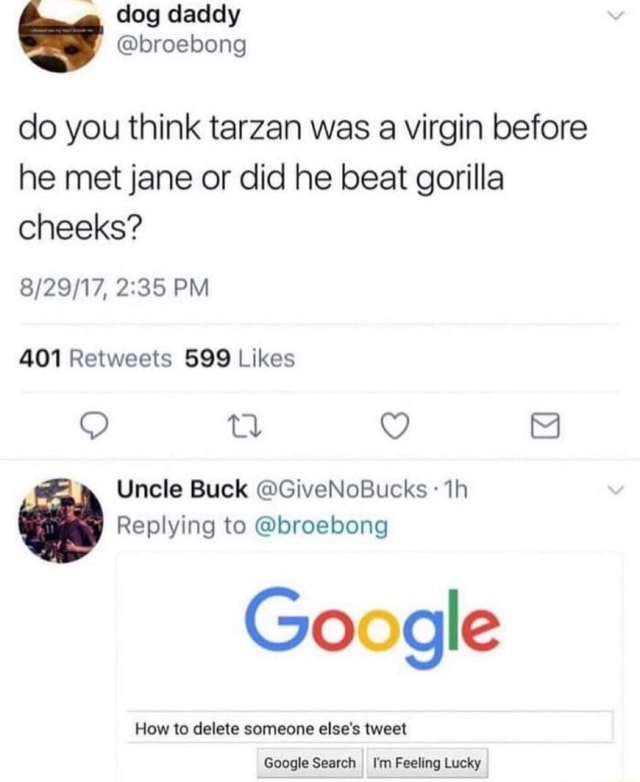Expand the chevron menu on dog daddy's tweet
Viewport: 640px width, 782px height.
(616, 16)
